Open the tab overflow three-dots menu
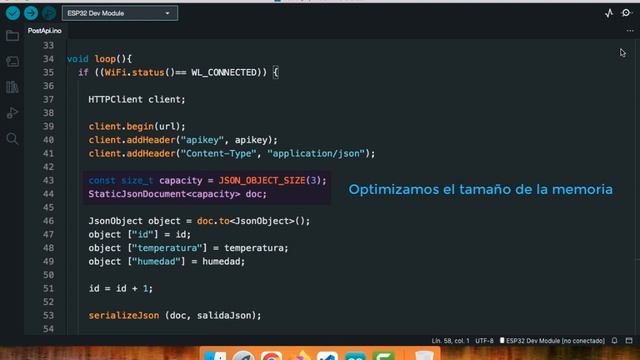Viewport: 640px width, 360px height. (x=630, y=31)
